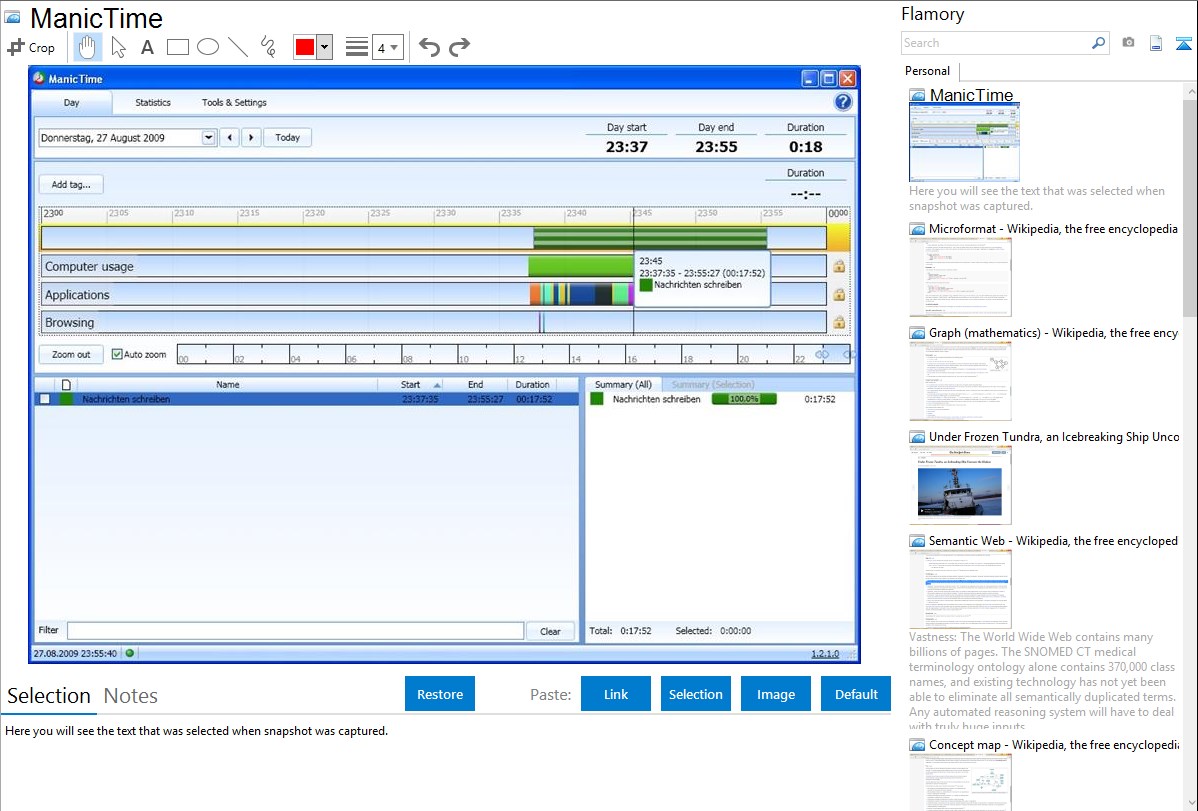Click the 100.0% progress bar in summary

(743, 399)
